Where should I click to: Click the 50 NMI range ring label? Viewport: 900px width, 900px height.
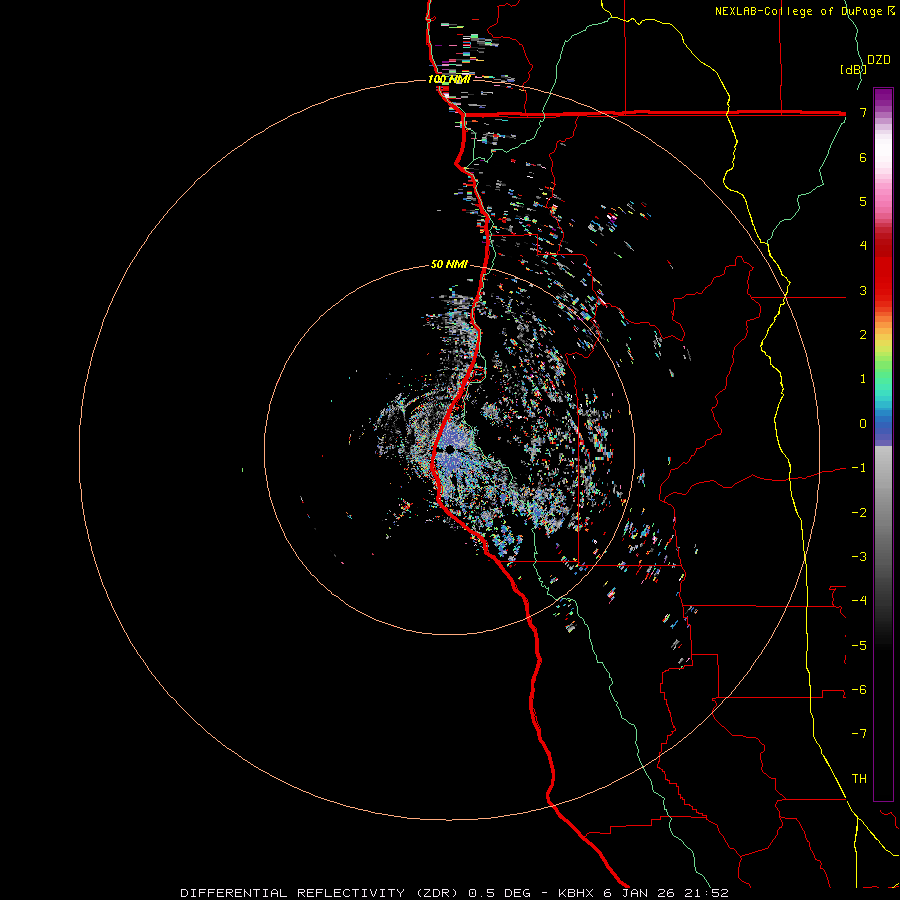point(449,264)
